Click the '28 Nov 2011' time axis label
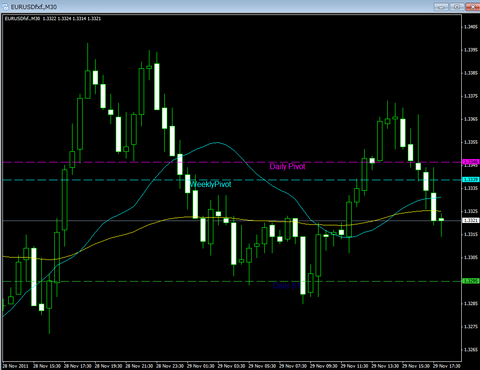 click(16, 366)
